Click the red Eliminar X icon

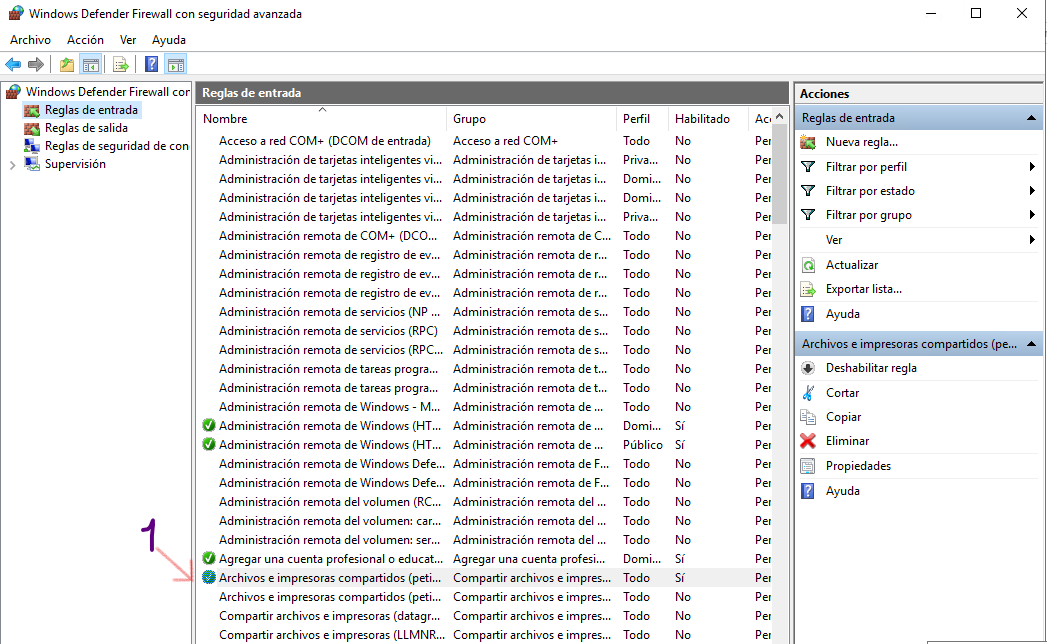tap(808, 441)
